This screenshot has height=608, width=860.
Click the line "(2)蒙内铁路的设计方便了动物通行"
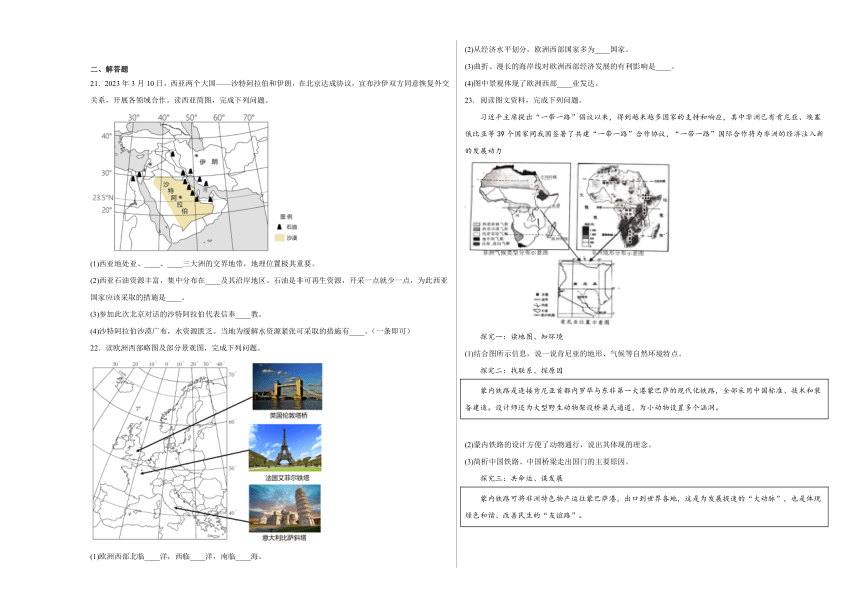(558, 445)
